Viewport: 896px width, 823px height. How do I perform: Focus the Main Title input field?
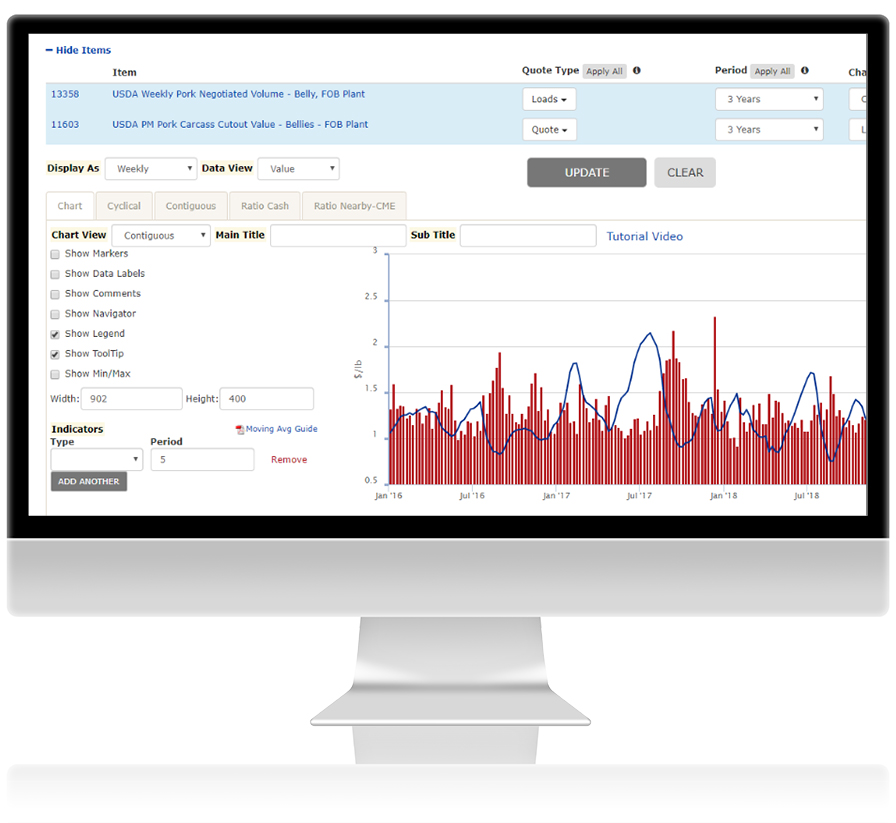[x=338, y=235]
